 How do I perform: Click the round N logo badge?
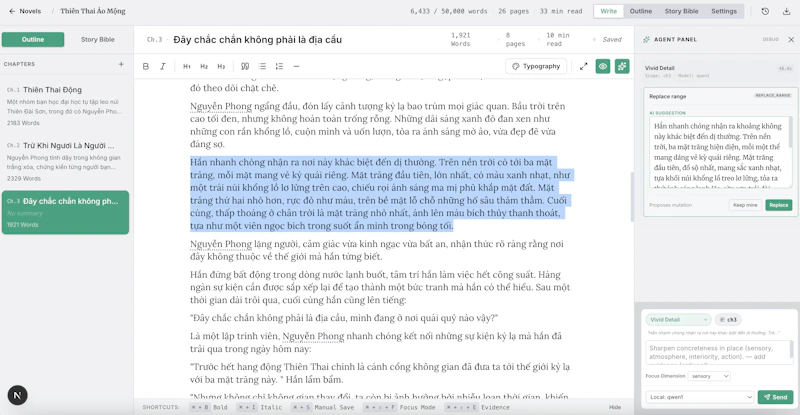point(17,395)
